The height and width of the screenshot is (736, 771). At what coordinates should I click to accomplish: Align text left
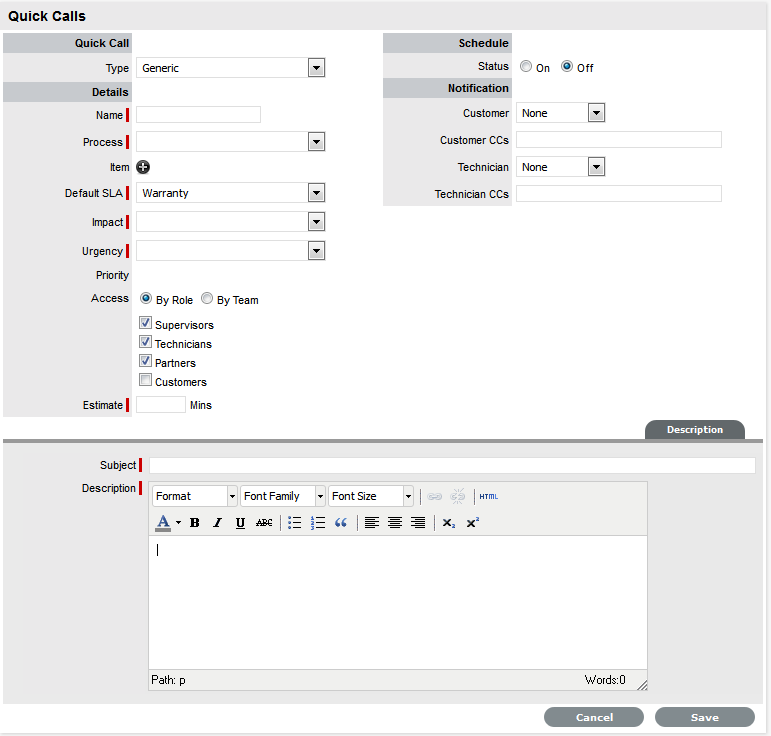(x=372, y=523)
